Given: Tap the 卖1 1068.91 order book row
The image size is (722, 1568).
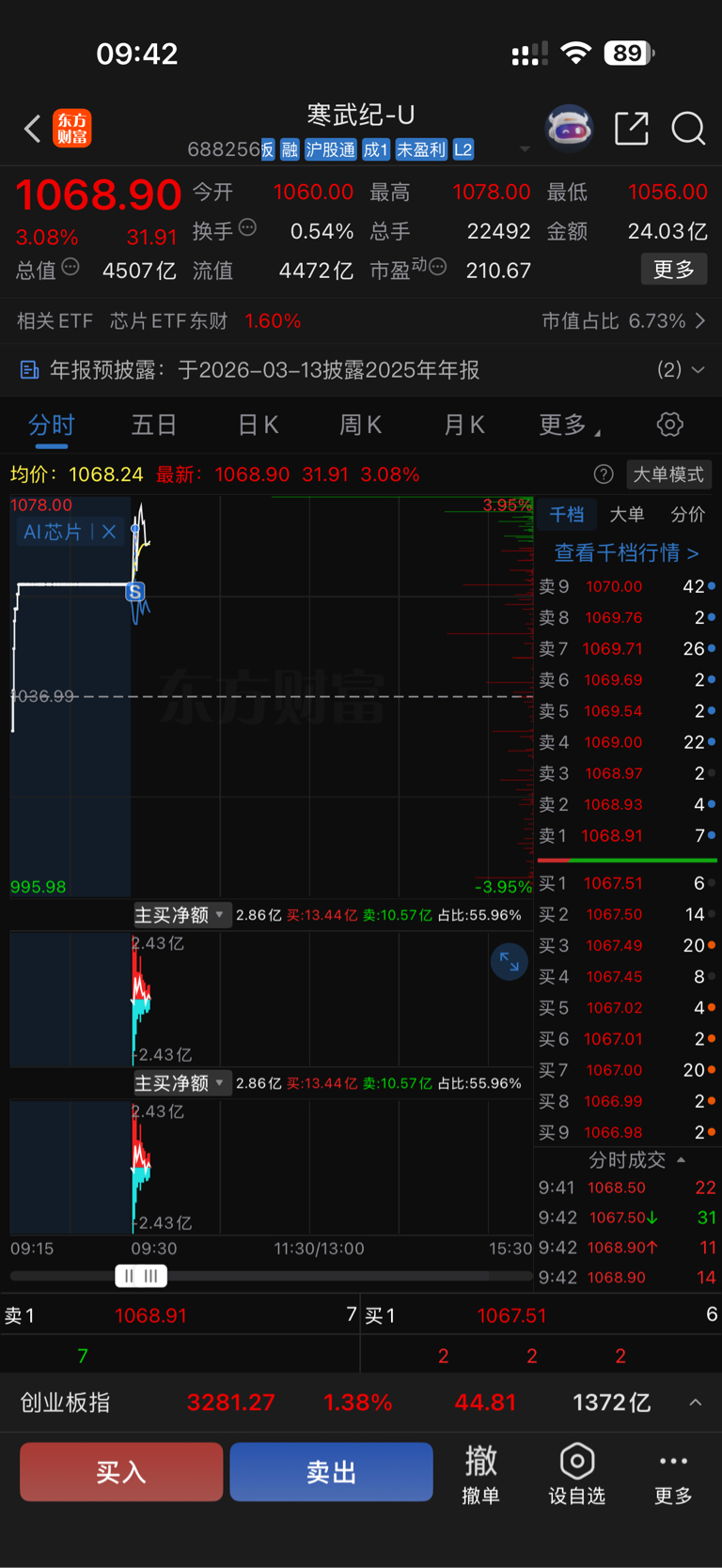Looking at the screenshot, I should click(x=627, y=835).
